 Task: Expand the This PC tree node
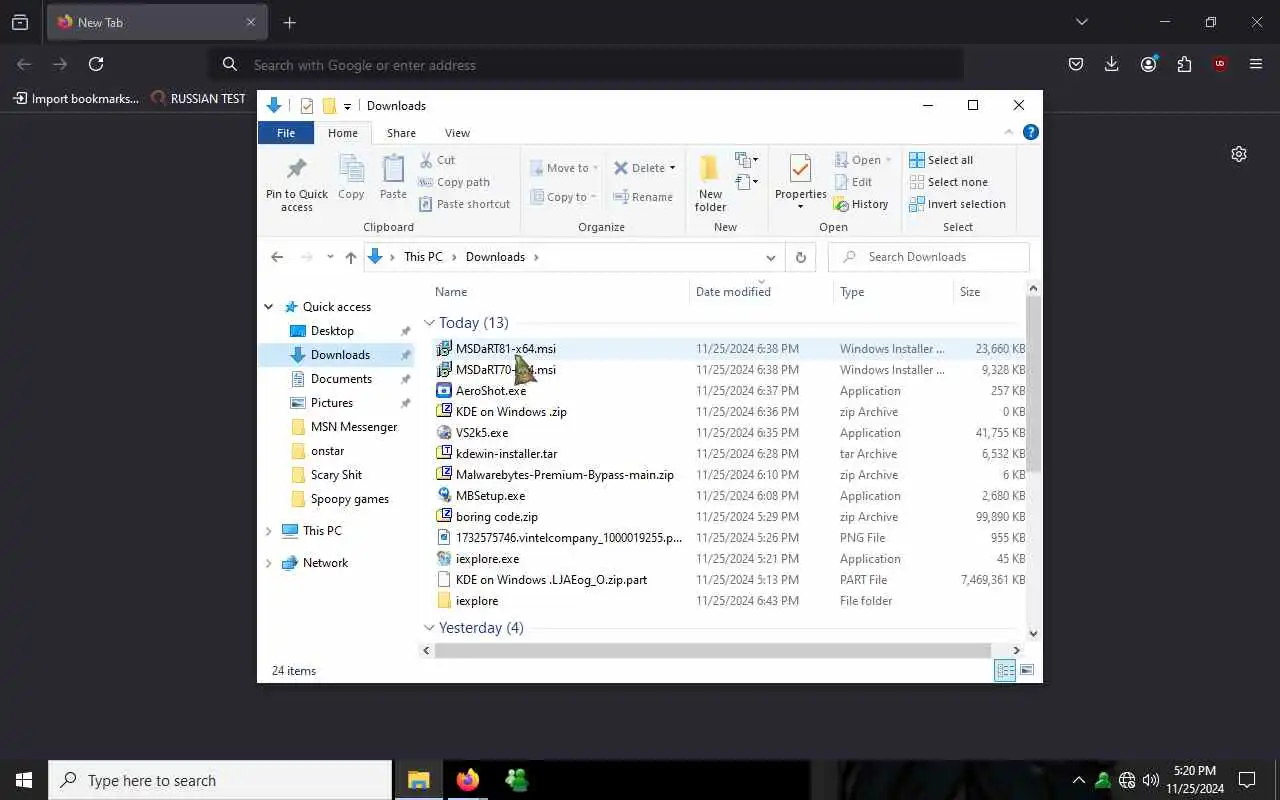pos(268,531)
